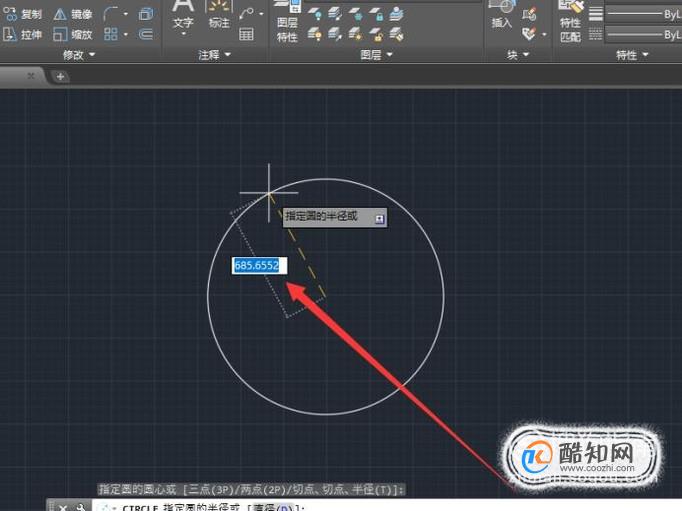
Task: Select the Copy (复制) tool
Action: pyautogui.click(x=23, y=14)
